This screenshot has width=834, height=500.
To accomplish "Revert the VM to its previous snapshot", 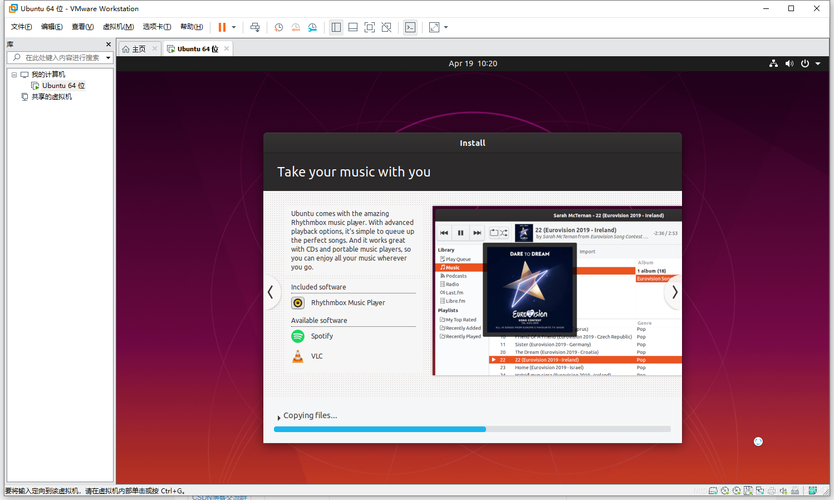I will (295, 27).
